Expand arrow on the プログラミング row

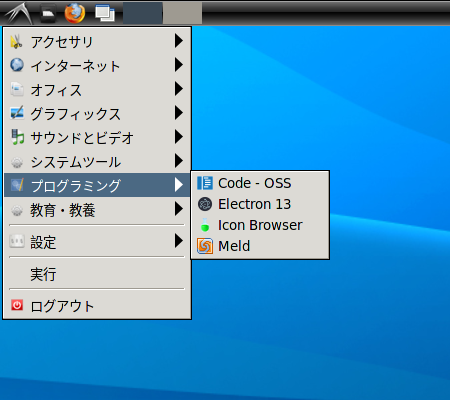[179, 184]
